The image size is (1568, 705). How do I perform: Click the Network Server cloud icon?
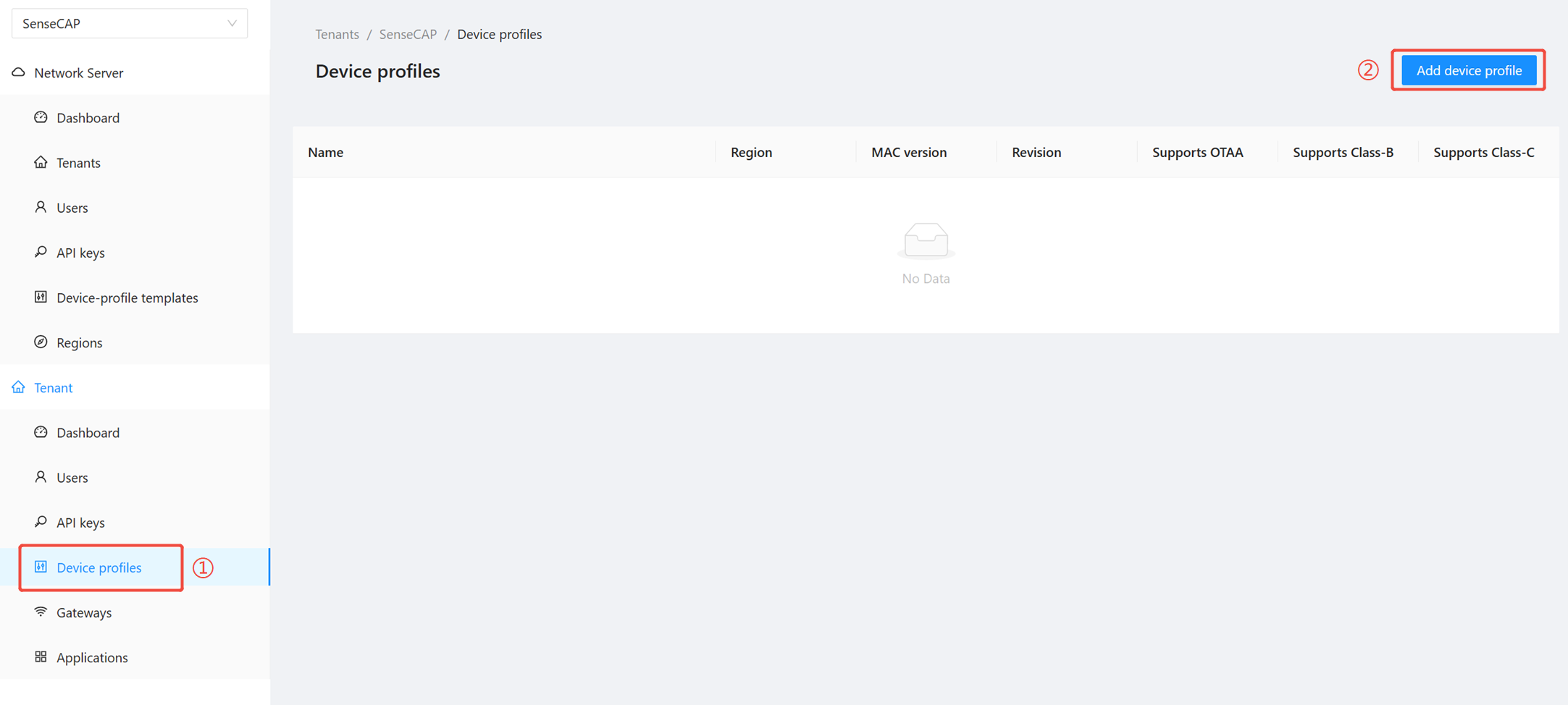[x=19, y=72]
